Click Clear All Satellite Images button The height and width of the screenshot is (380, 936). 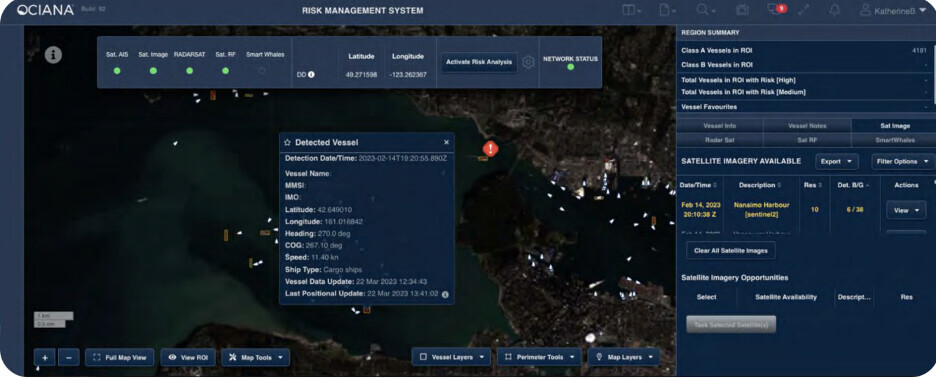[731, 251]
